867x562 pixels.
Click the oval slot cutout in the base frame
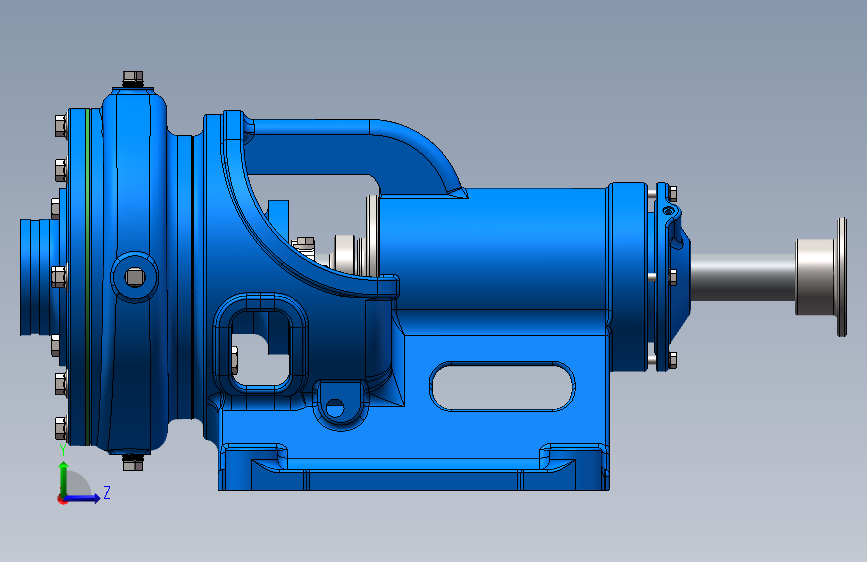(x=502, y=387)
